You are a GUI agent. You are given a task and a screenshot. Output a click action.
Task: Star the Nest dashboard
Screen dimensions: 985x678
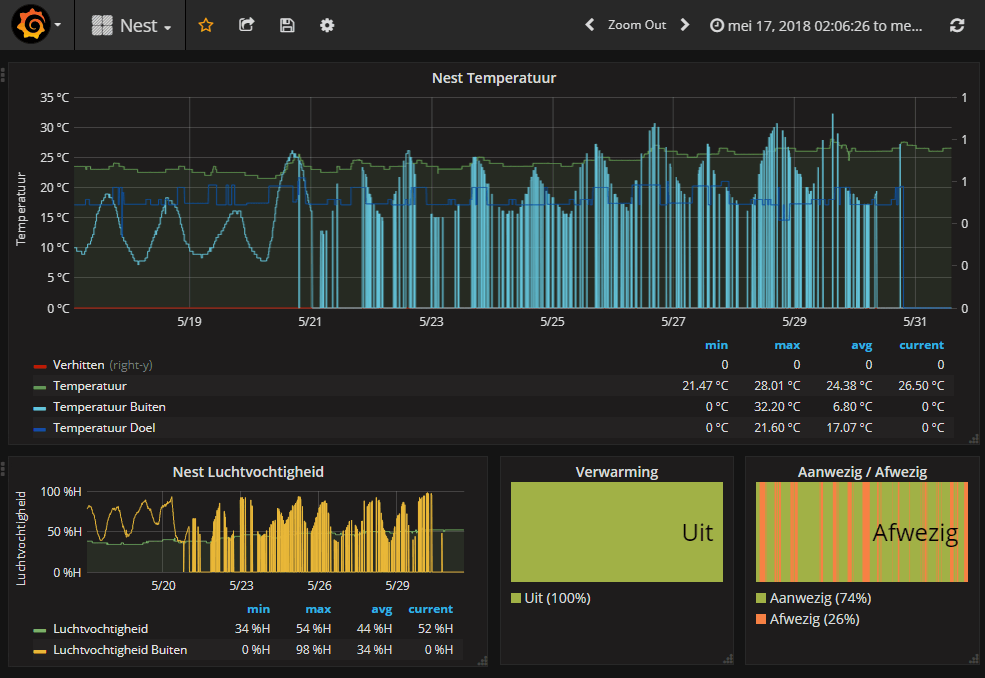(x=206, y=25)
